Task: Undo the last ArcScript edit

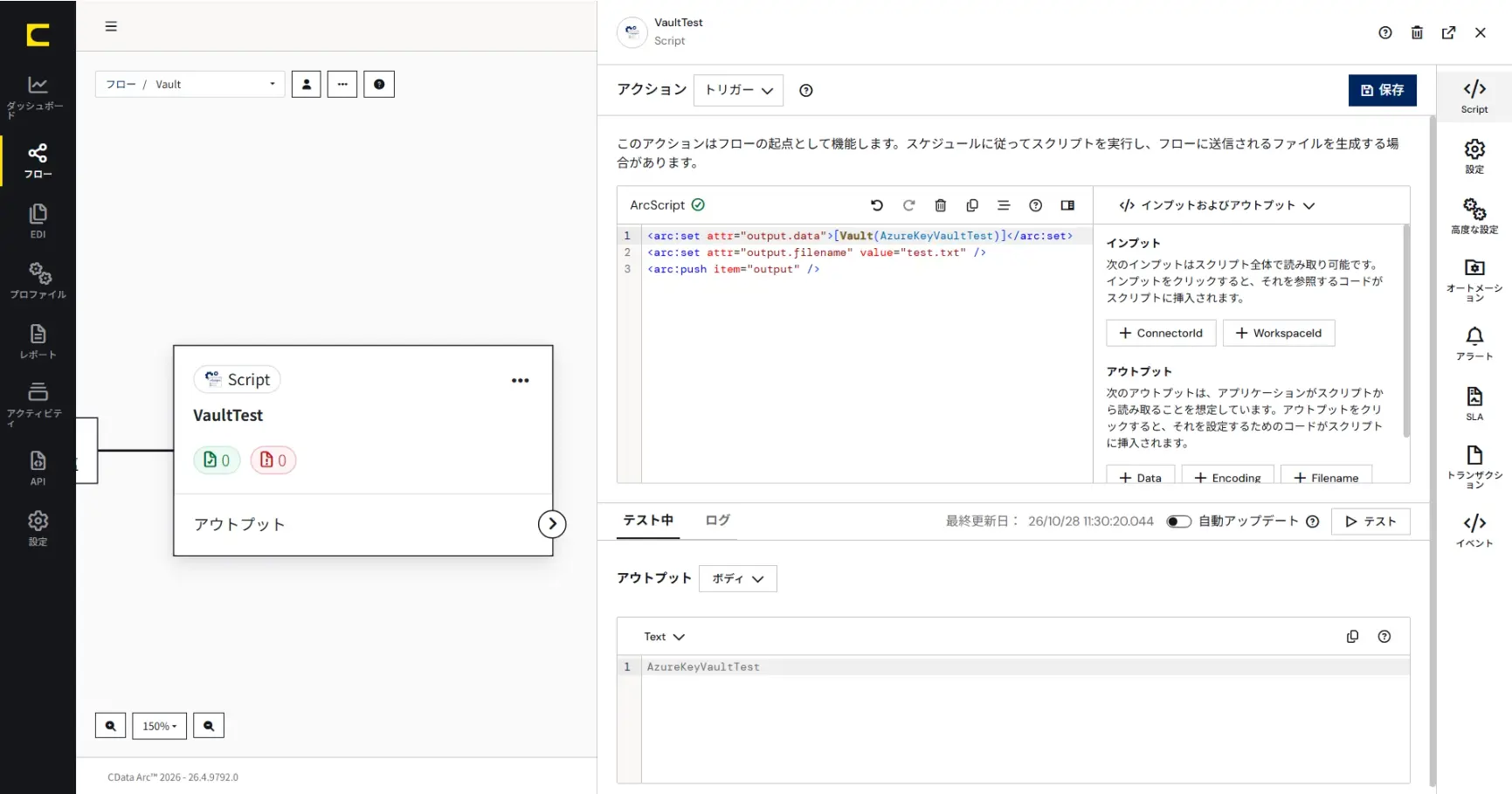Action: click(x=877, y=205)
